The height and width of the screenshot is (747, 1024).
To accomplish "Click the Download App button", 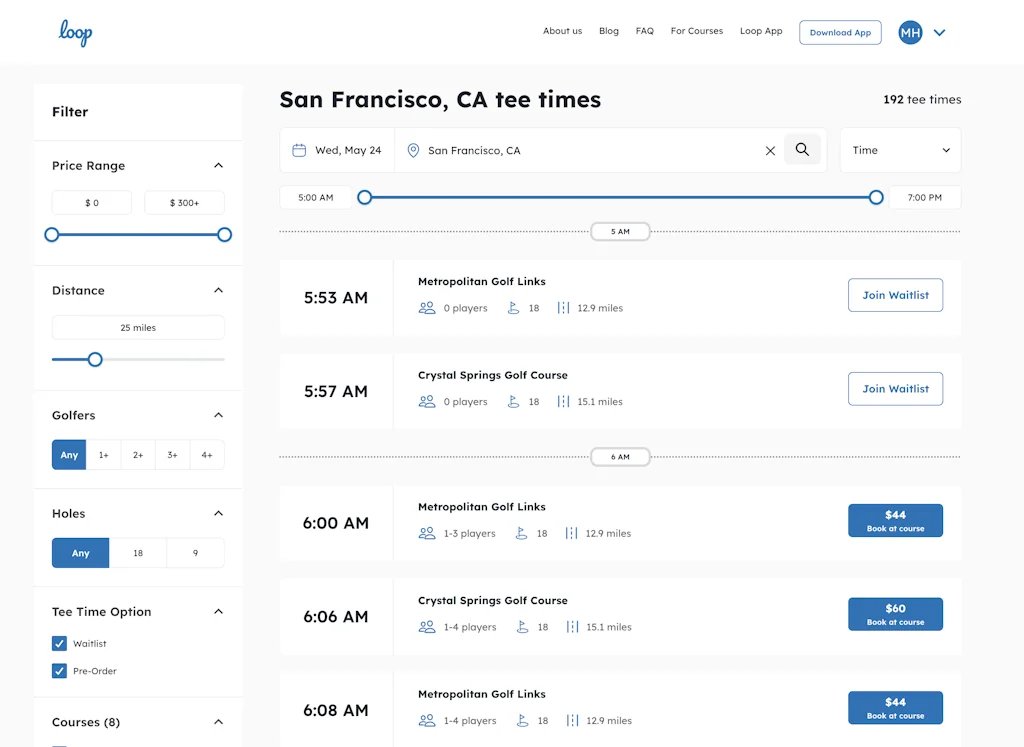I will pos(840,32).
